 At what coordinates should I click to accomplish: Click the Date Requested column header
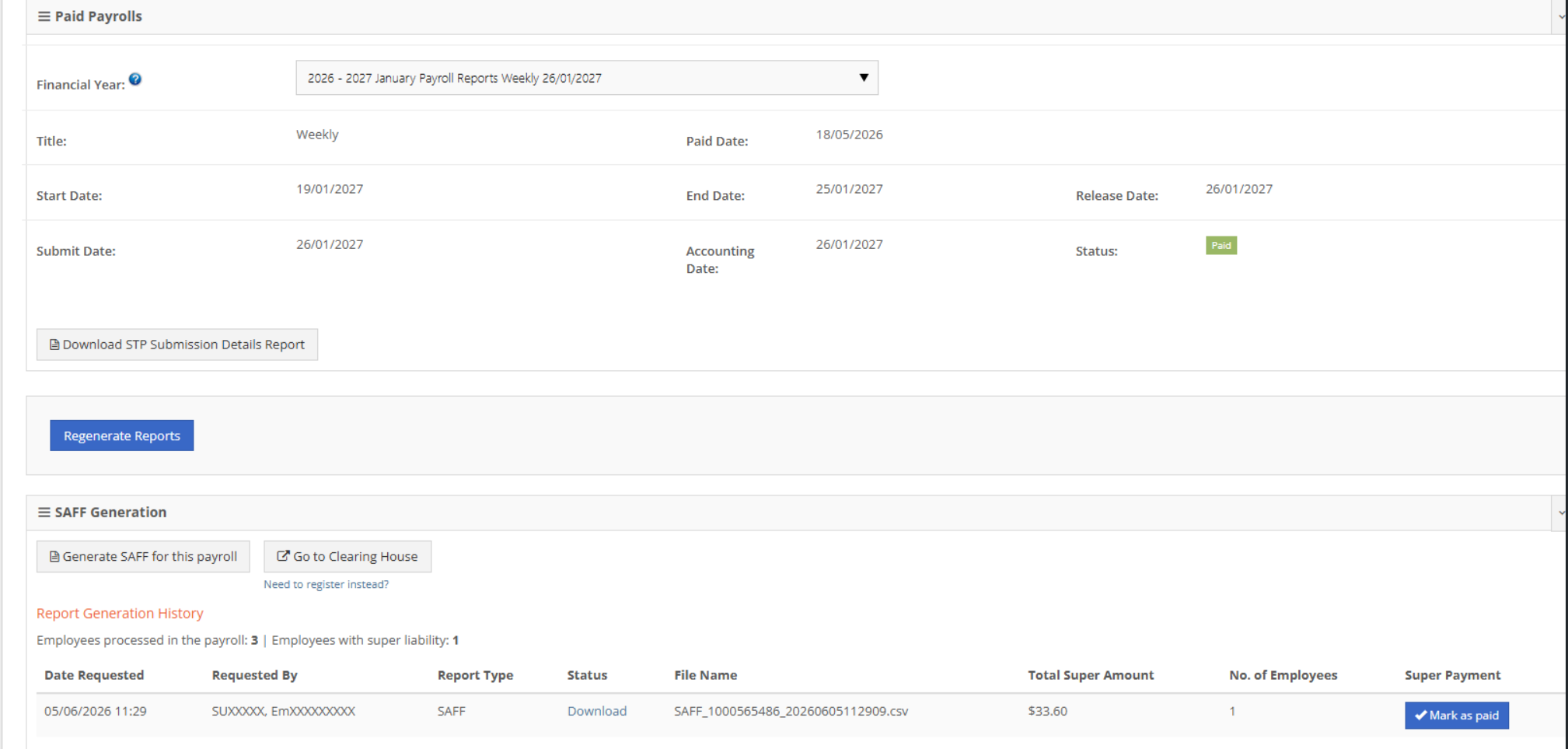pos(94,675)
